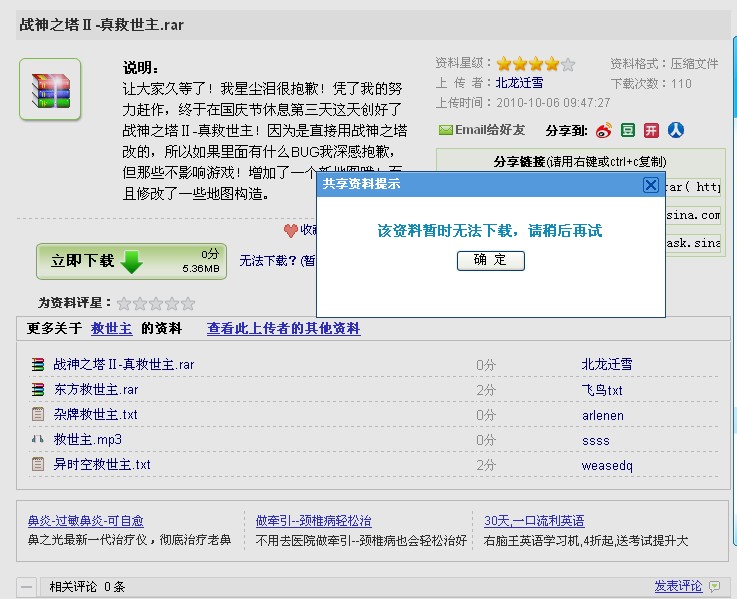
Task: Open the 东方救世主.rar file link
Action: coord(96,389)
